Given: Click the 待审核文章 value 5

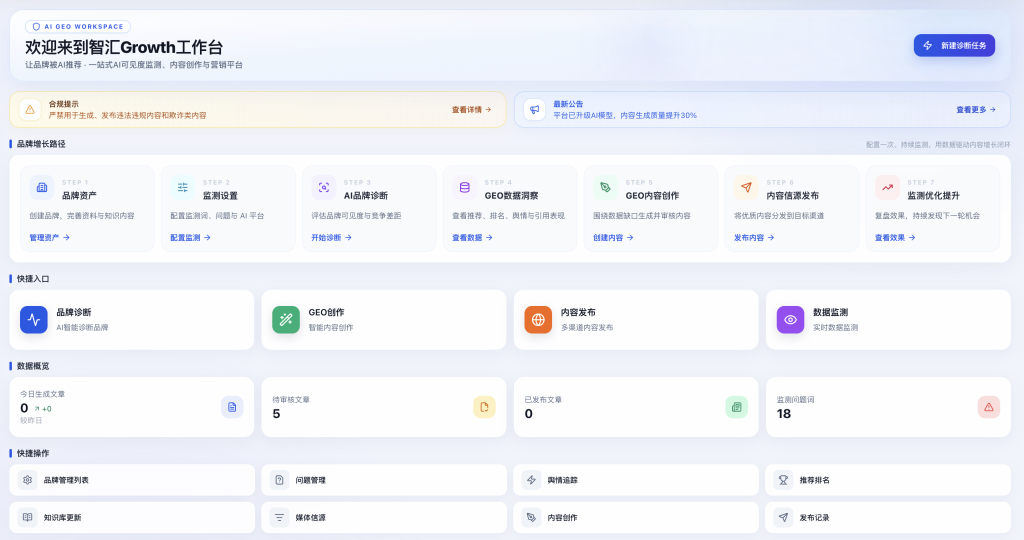Looking at the screenshot, I should 276,414.
